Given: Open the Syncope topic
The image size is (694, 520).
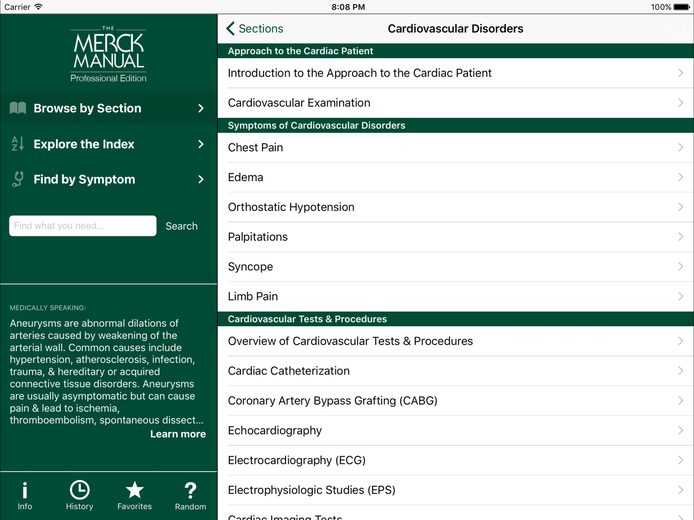Looking at the screenshot, I should 455,266.
